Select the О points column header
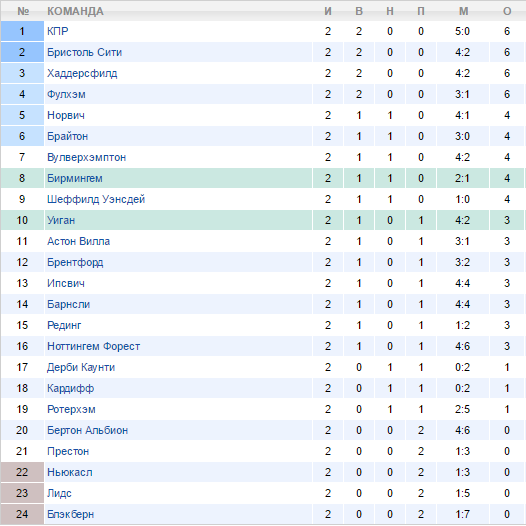Viewport: 526px width, 526px height. pyautogui.click(x=507, y=11)
